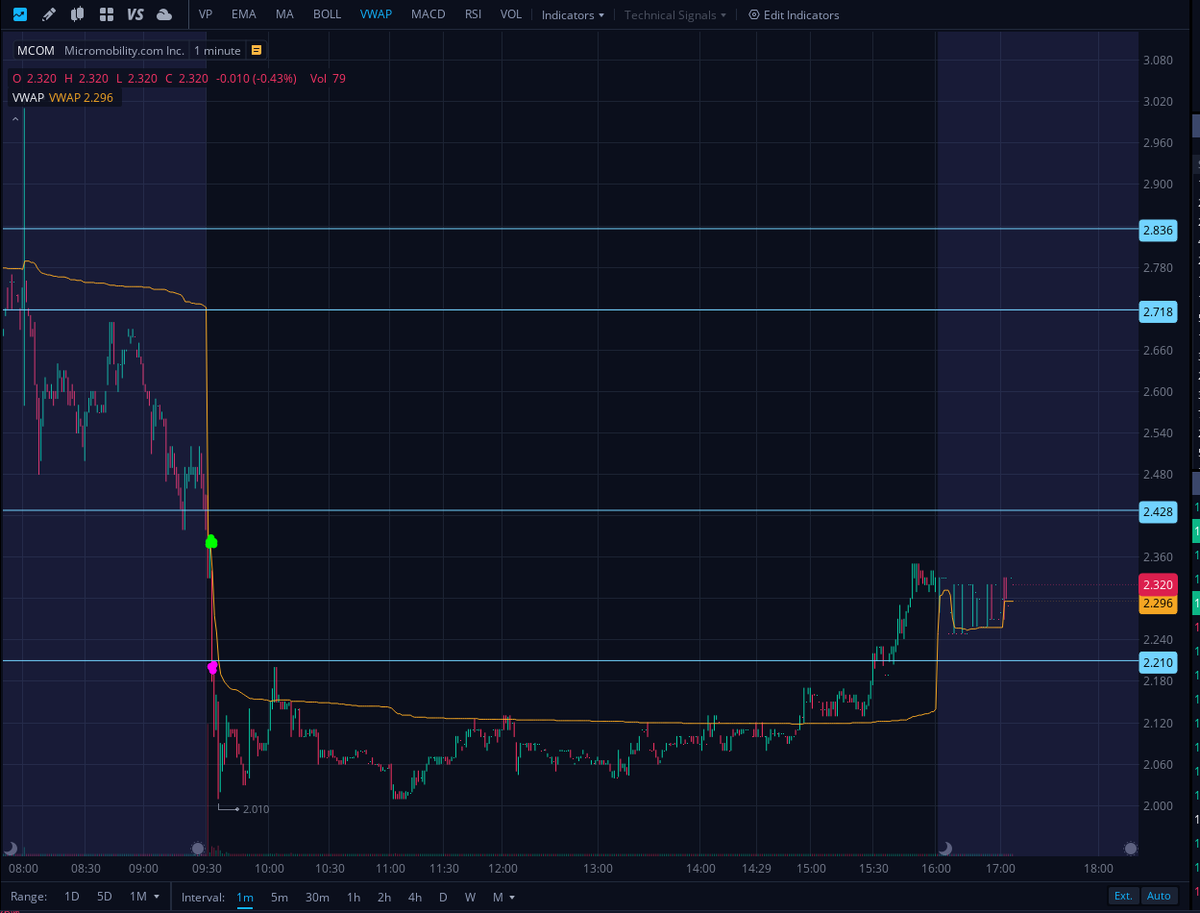Switch to the 30m interval

pyautogui.click(x=317, y=897)
